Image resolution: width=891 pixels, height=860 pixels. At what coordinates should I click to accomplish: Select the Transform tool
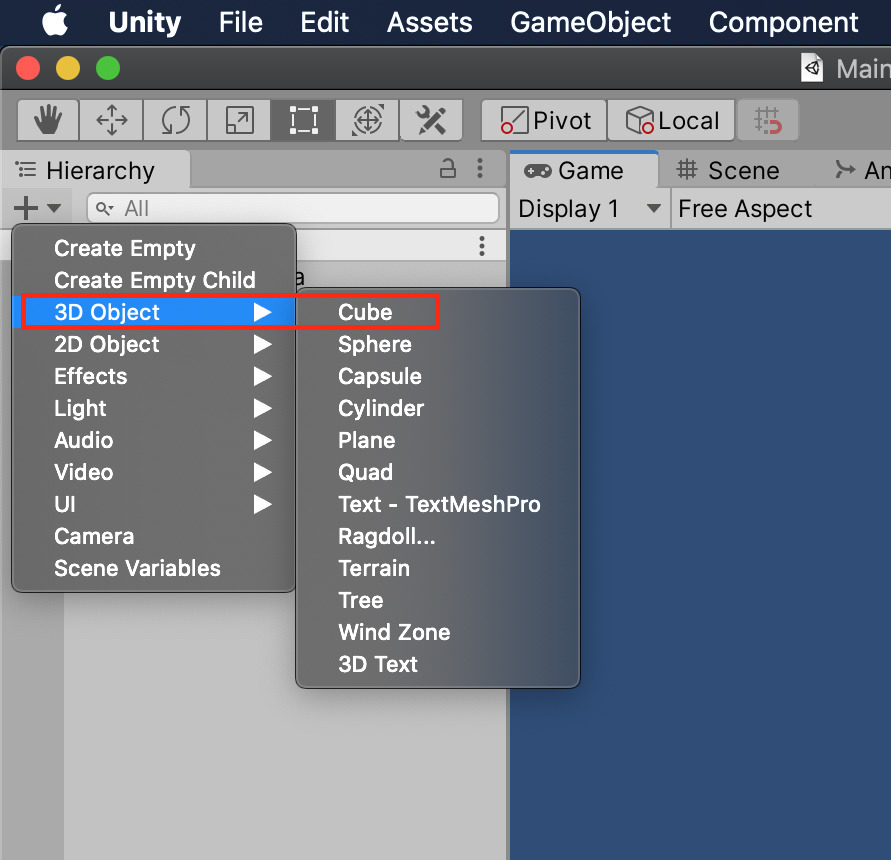point(366,120)
